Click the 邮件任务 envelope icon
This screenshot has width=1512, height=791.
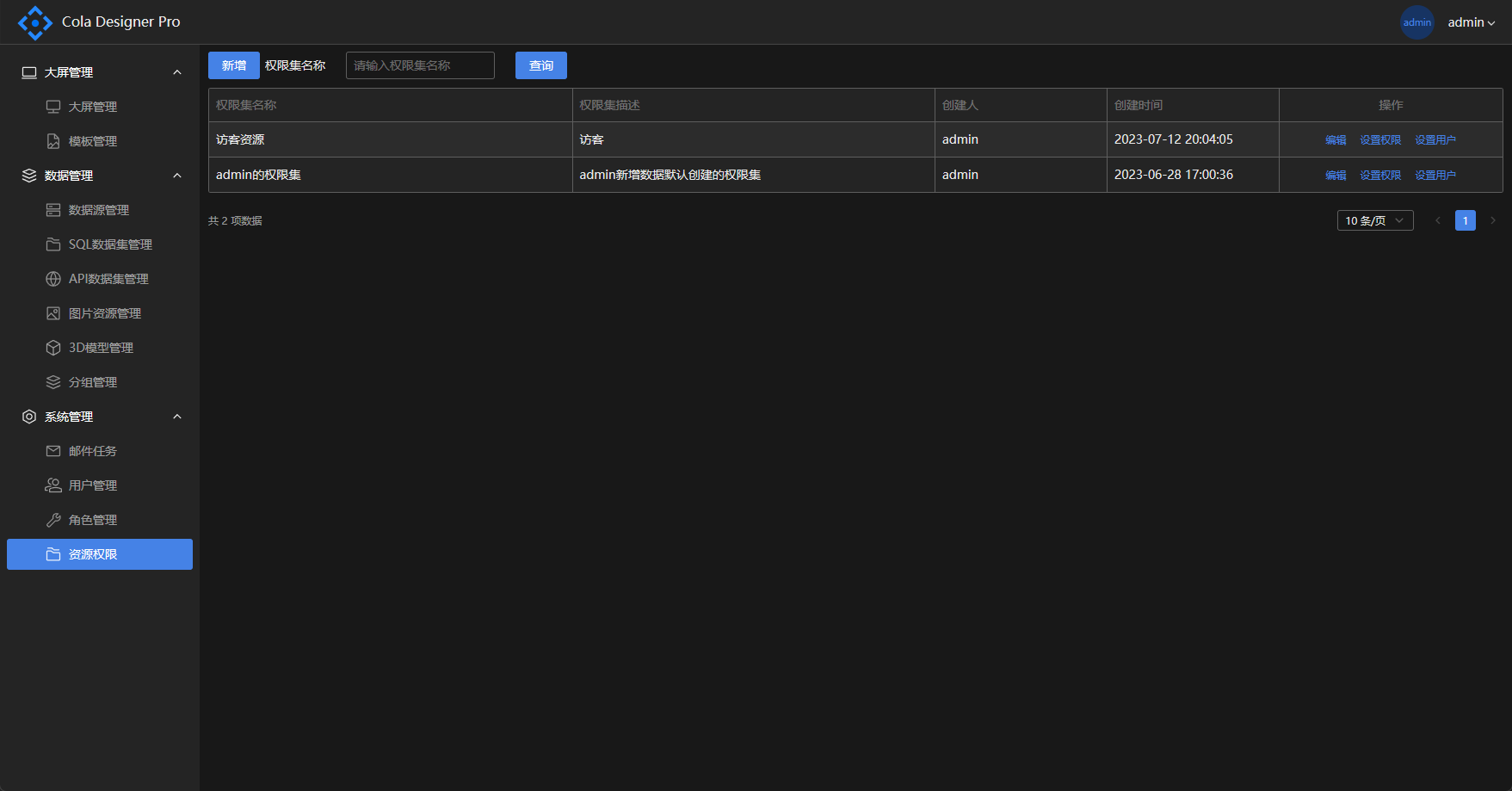point(53,451)
